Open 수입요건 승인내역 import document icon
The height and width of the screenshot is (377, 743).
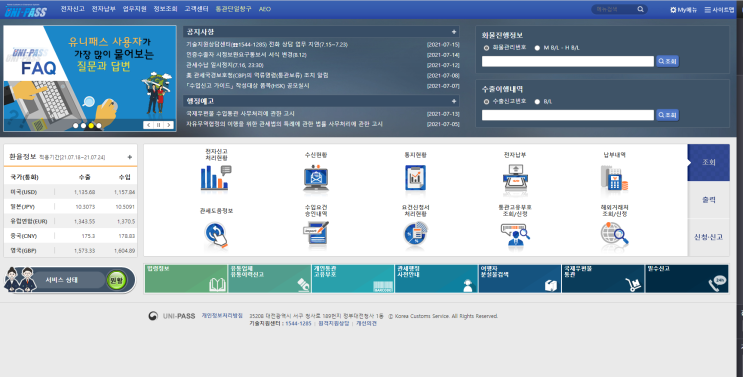pos(316,234)
